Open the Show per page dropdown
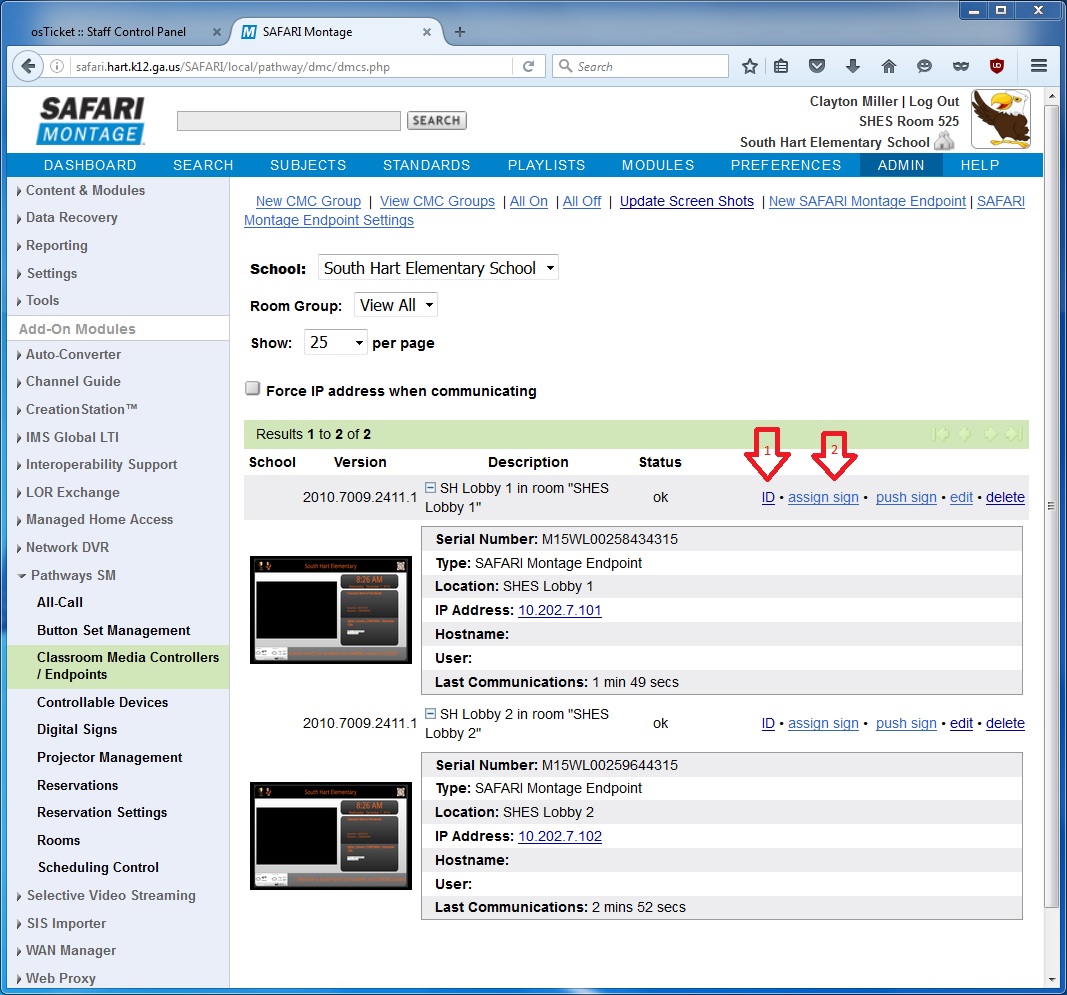This screenshot has height=995, width=1067. coord(335,342)
